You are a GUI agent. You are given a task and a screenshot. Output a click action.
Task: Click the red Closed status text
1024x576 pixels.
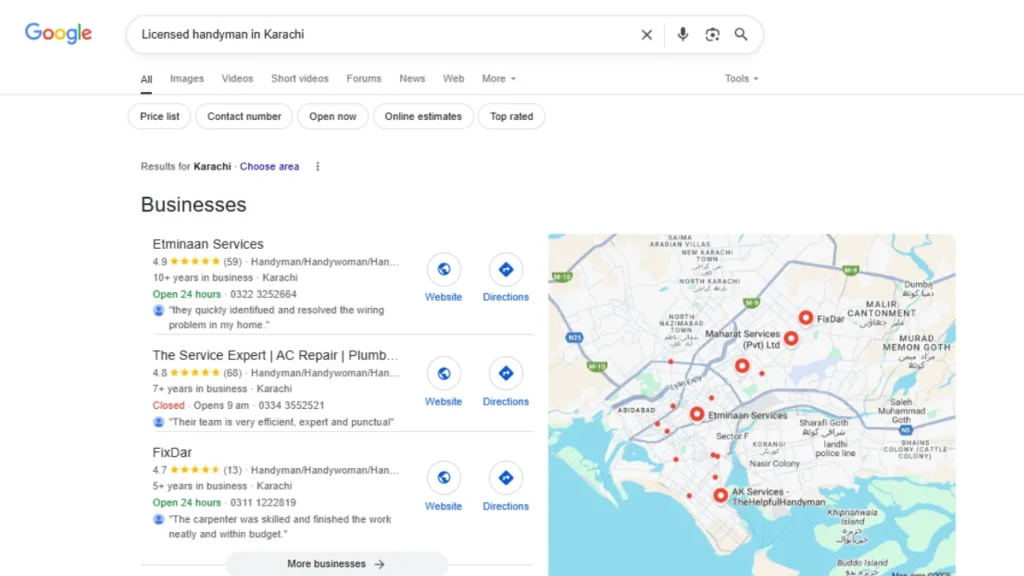click(x=168, y=405)
